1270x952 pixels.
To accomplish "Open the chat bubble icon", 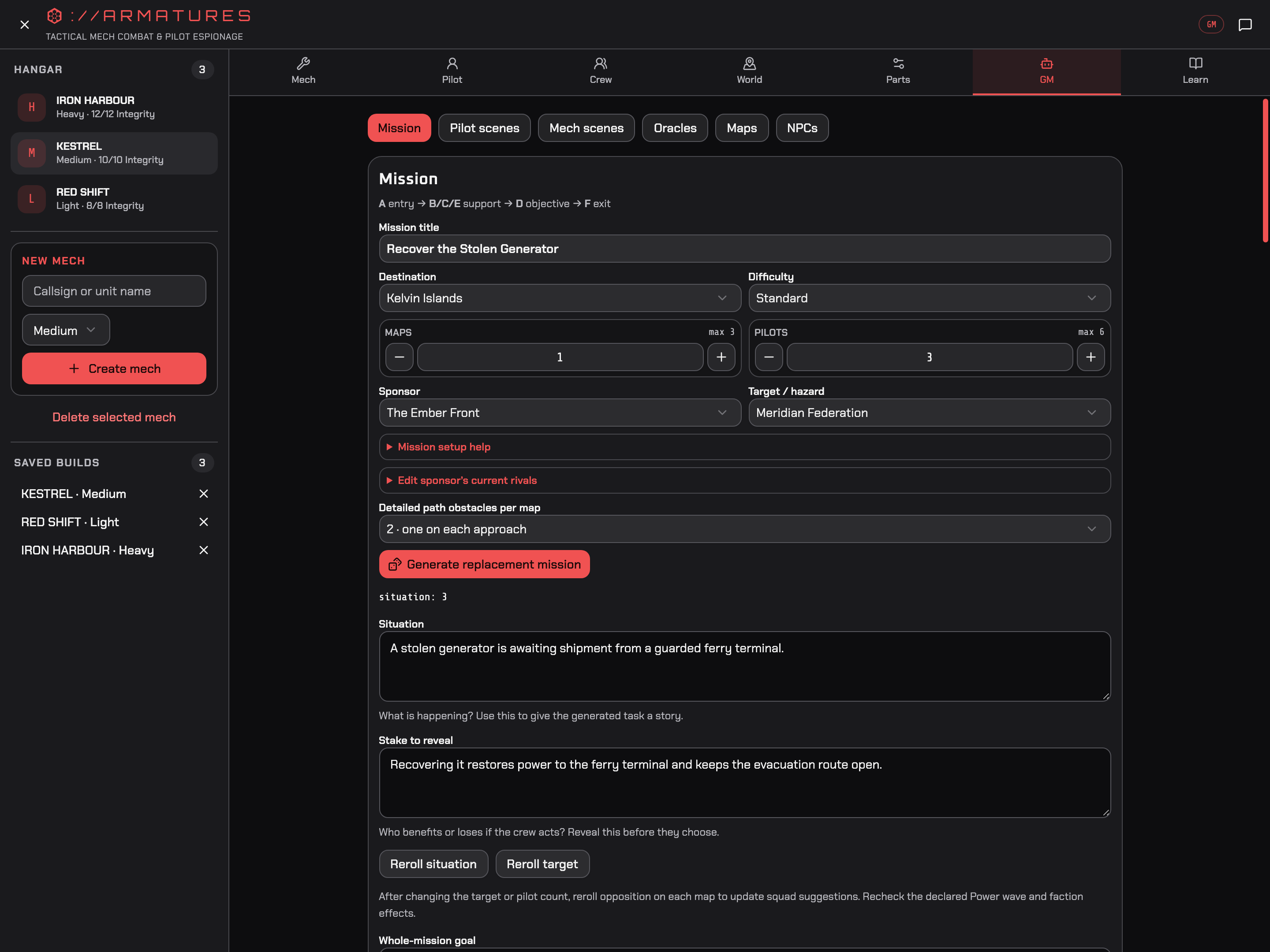I will [x=1245, y=25].
